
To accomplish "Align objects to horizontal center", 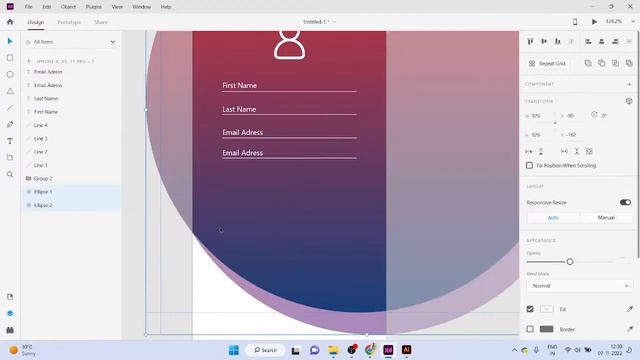I will tap(602, 41).
